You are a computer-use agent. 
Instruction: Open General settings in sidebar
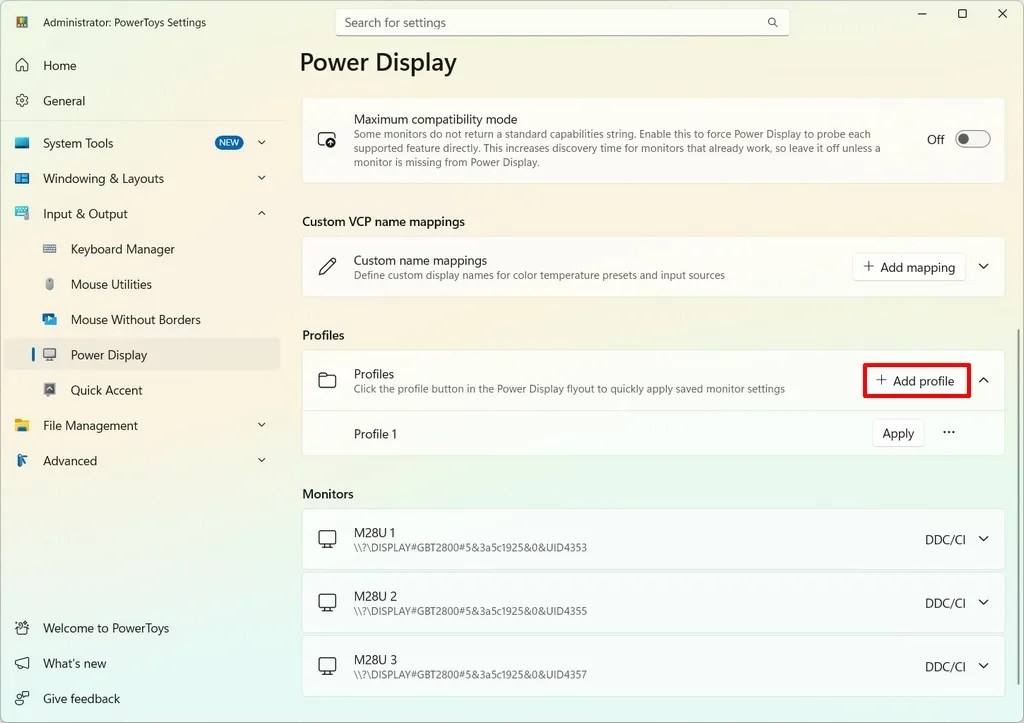(x=142, y=101)
